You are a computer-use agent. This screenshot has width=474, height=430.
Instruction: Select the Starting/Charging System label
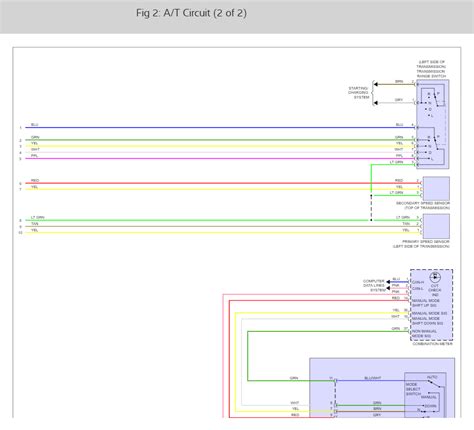(358, 93)
